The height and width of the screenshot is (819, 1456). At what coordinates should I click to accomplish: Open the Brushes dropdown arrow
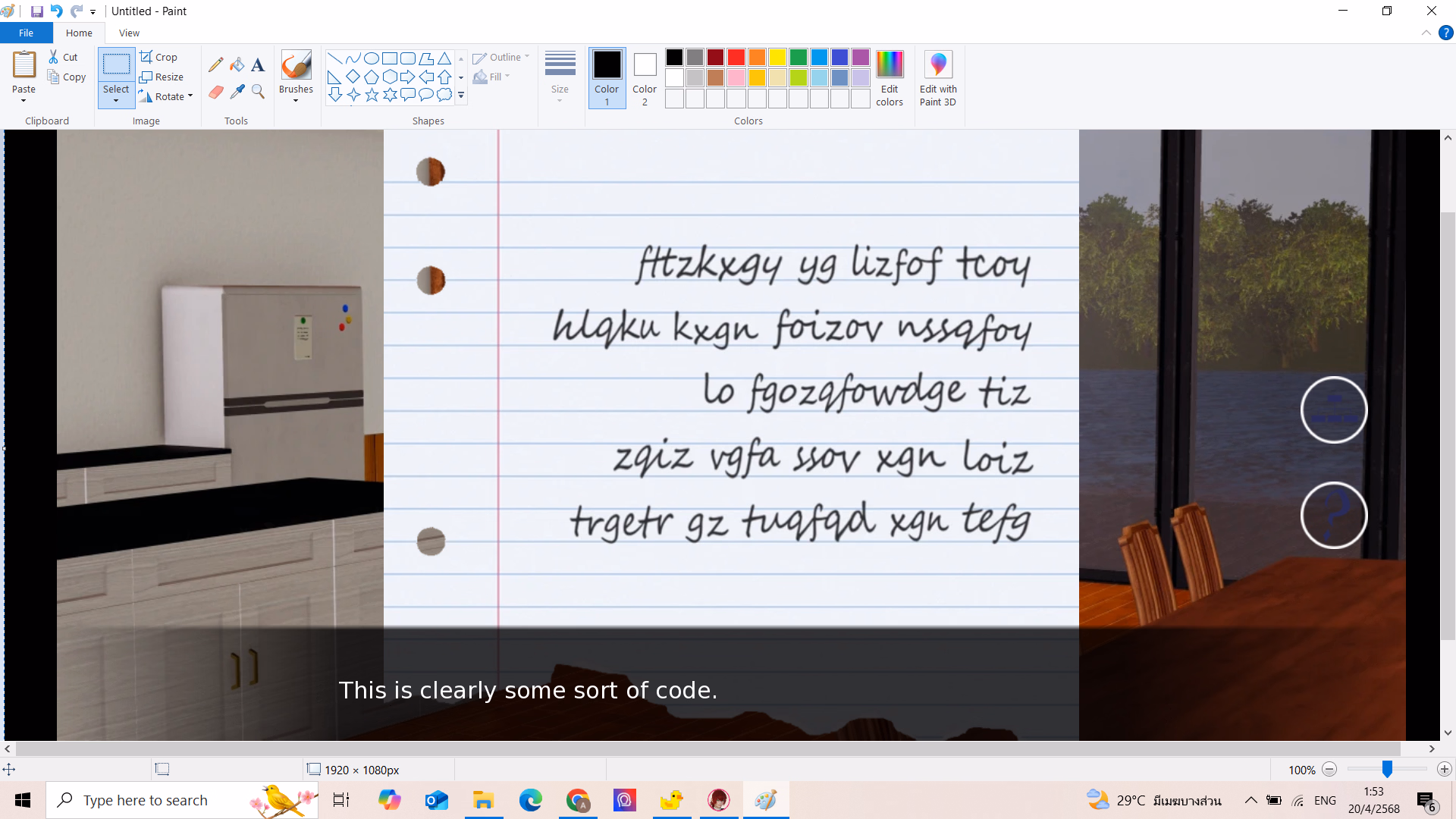click(296, 100)
